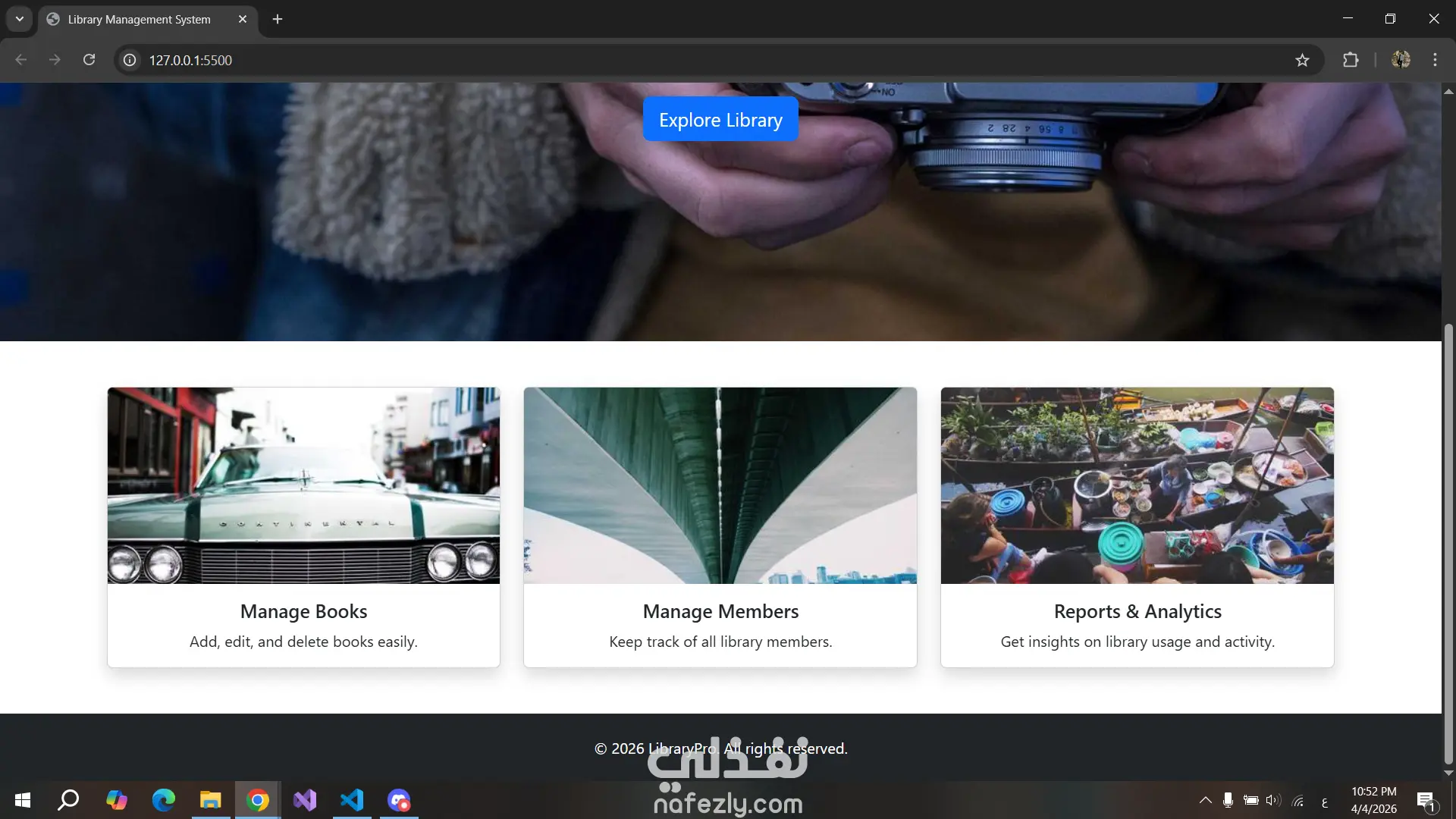Open the Manage Books car thumbnail
The height and width of the screenshot is (819, 1456).
click(303, 485)
